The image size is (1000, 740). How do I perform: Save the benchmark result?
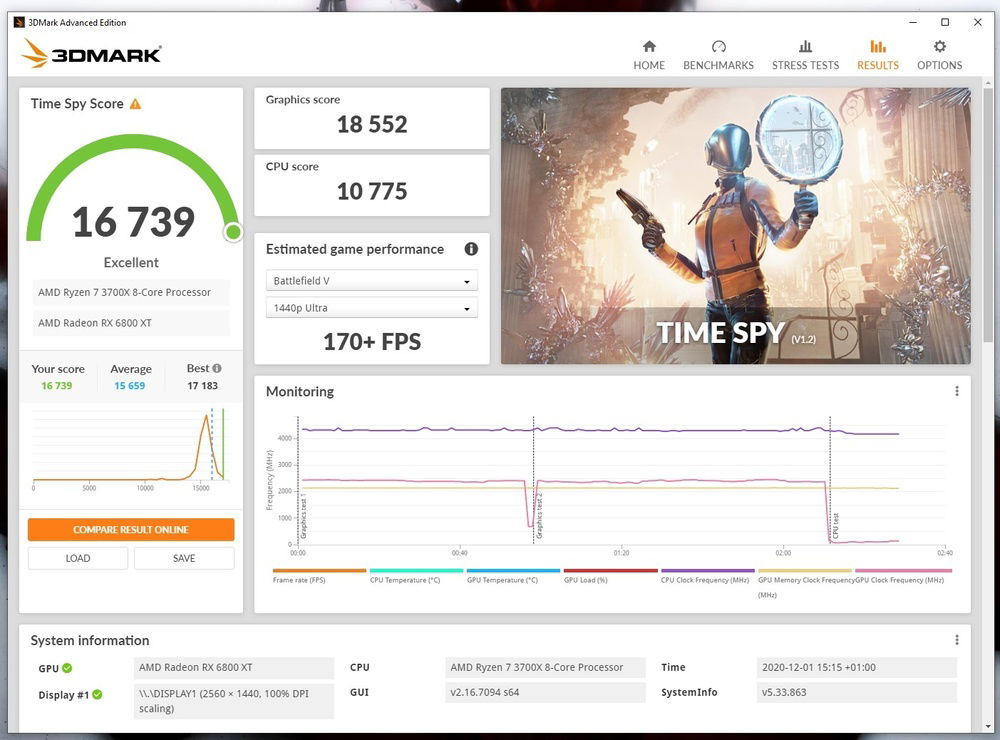tap(184, 558)
